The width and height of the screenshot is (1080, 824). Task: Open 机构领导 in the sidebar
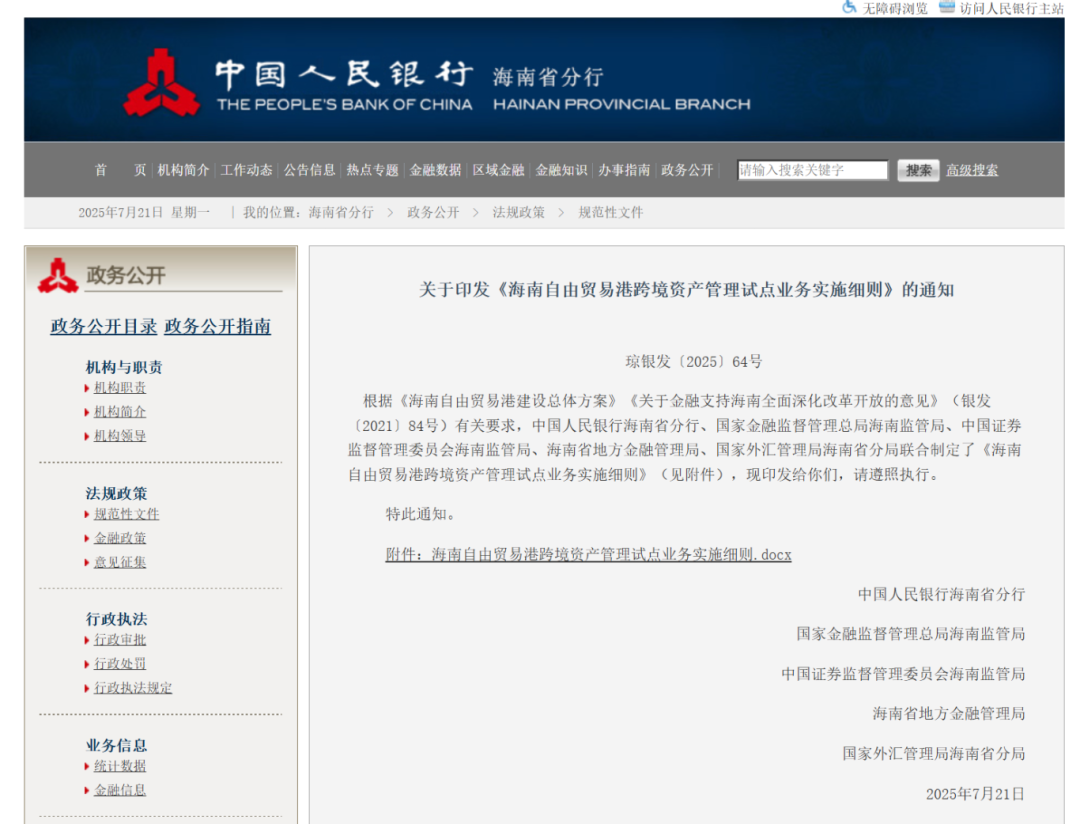click(x=120, y=436)
